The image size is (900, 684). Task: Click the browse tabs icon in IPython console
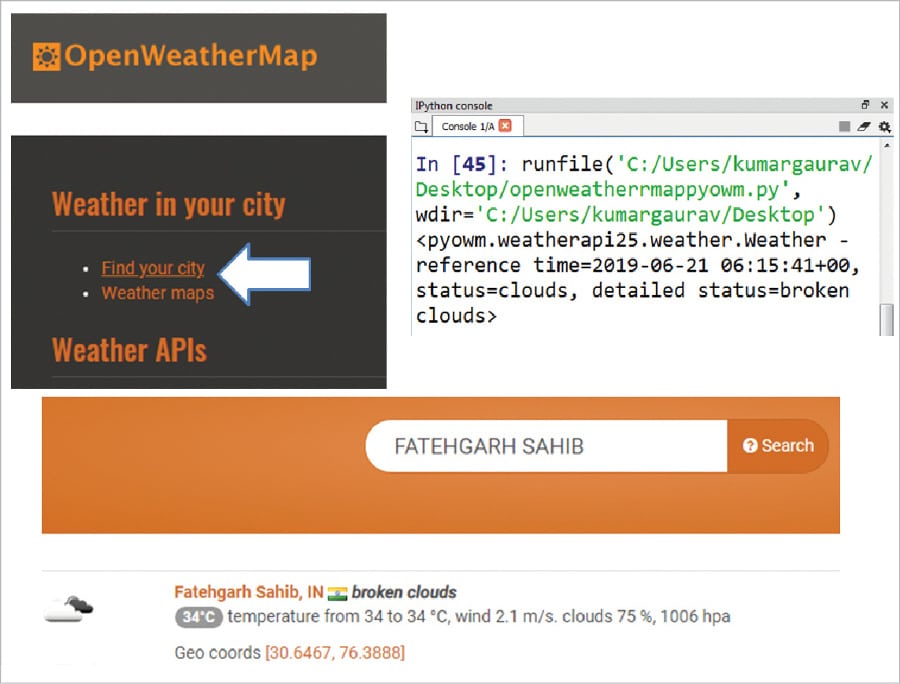pyautogui.click(x=421, y=127)
